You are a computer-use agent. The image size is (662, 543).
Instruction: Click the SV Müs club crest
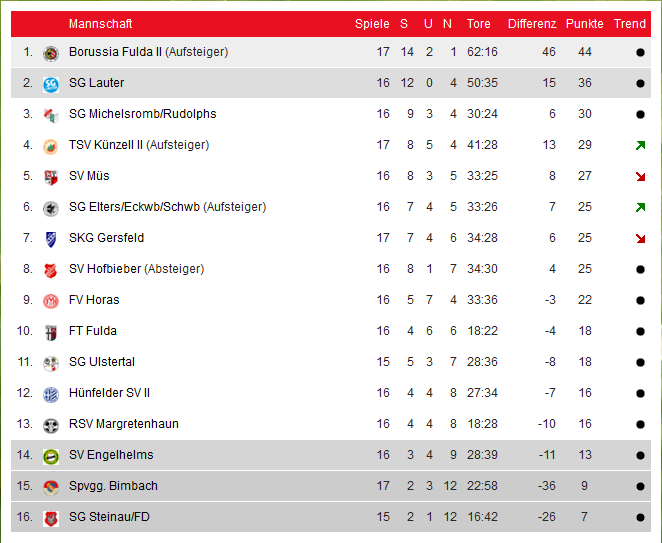coord(51,177)
